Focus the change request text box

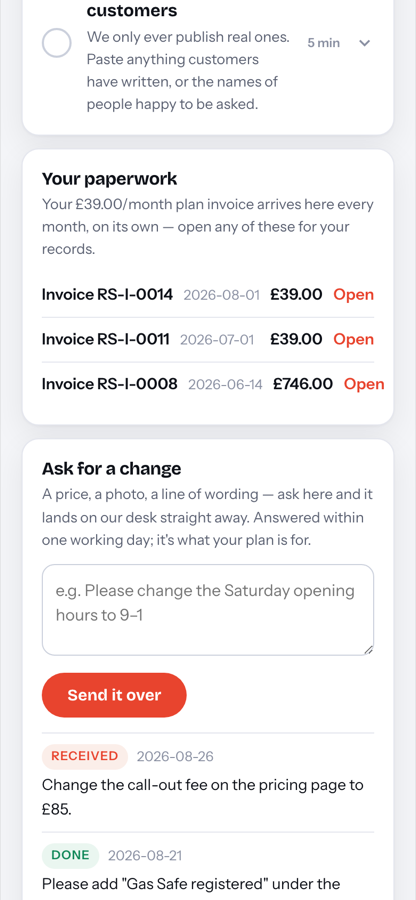[208, 610]
